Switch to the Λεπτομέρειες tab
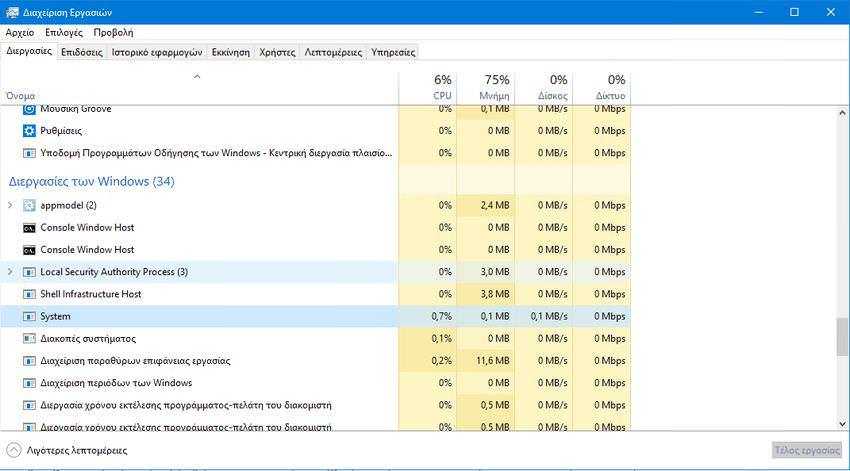This screenshot has width=850, height=471. coord(333,52)
